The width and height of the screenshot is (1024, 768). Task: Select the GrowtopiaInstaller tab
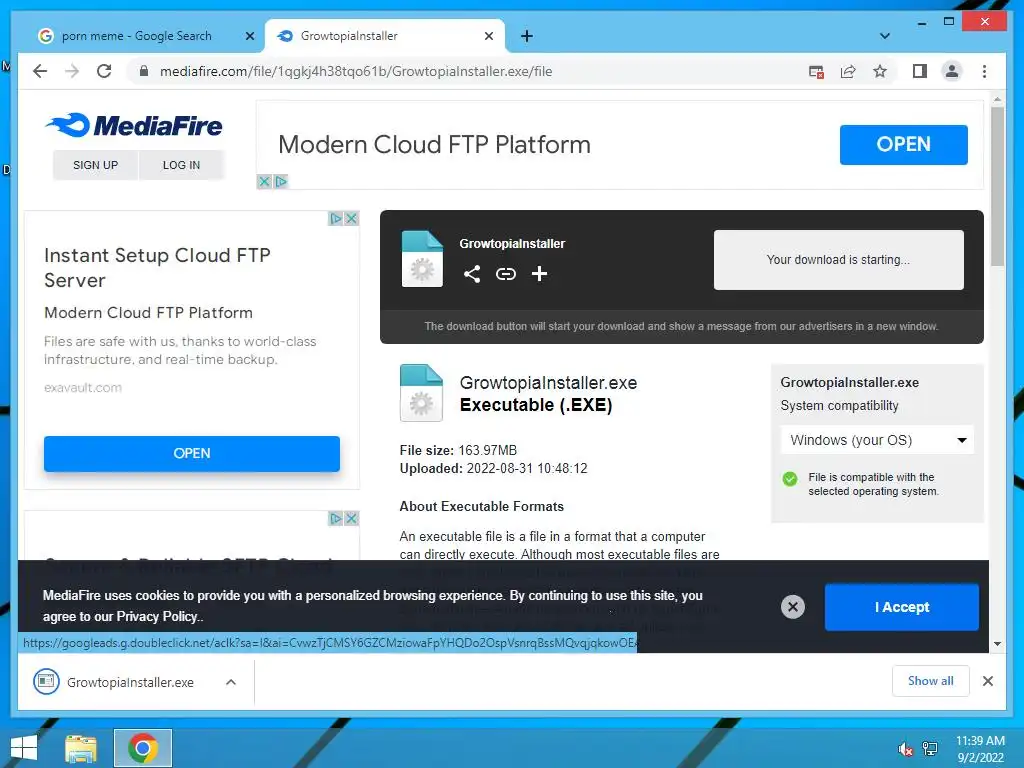(385, 36)
